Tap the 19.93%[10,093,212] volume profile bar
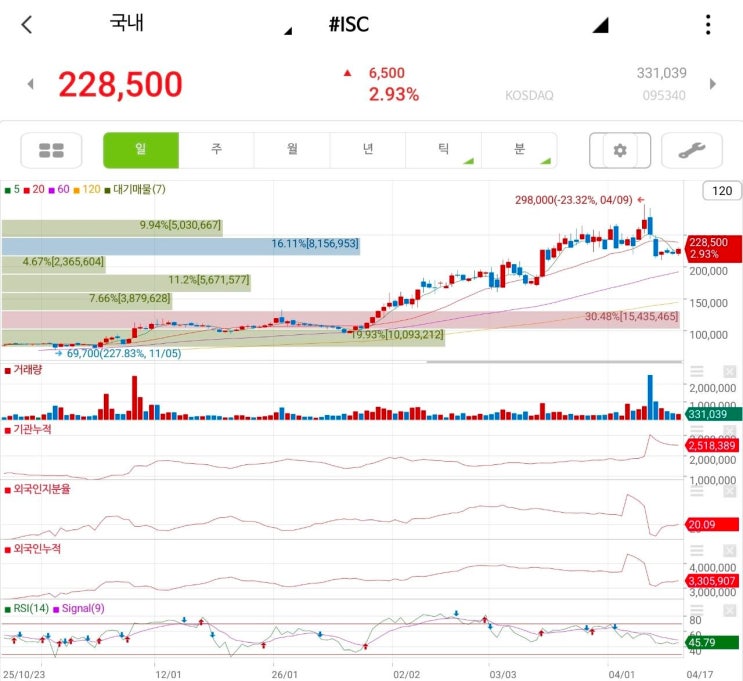The width and height of the screenshot is (743, 681). coord(223,338)
